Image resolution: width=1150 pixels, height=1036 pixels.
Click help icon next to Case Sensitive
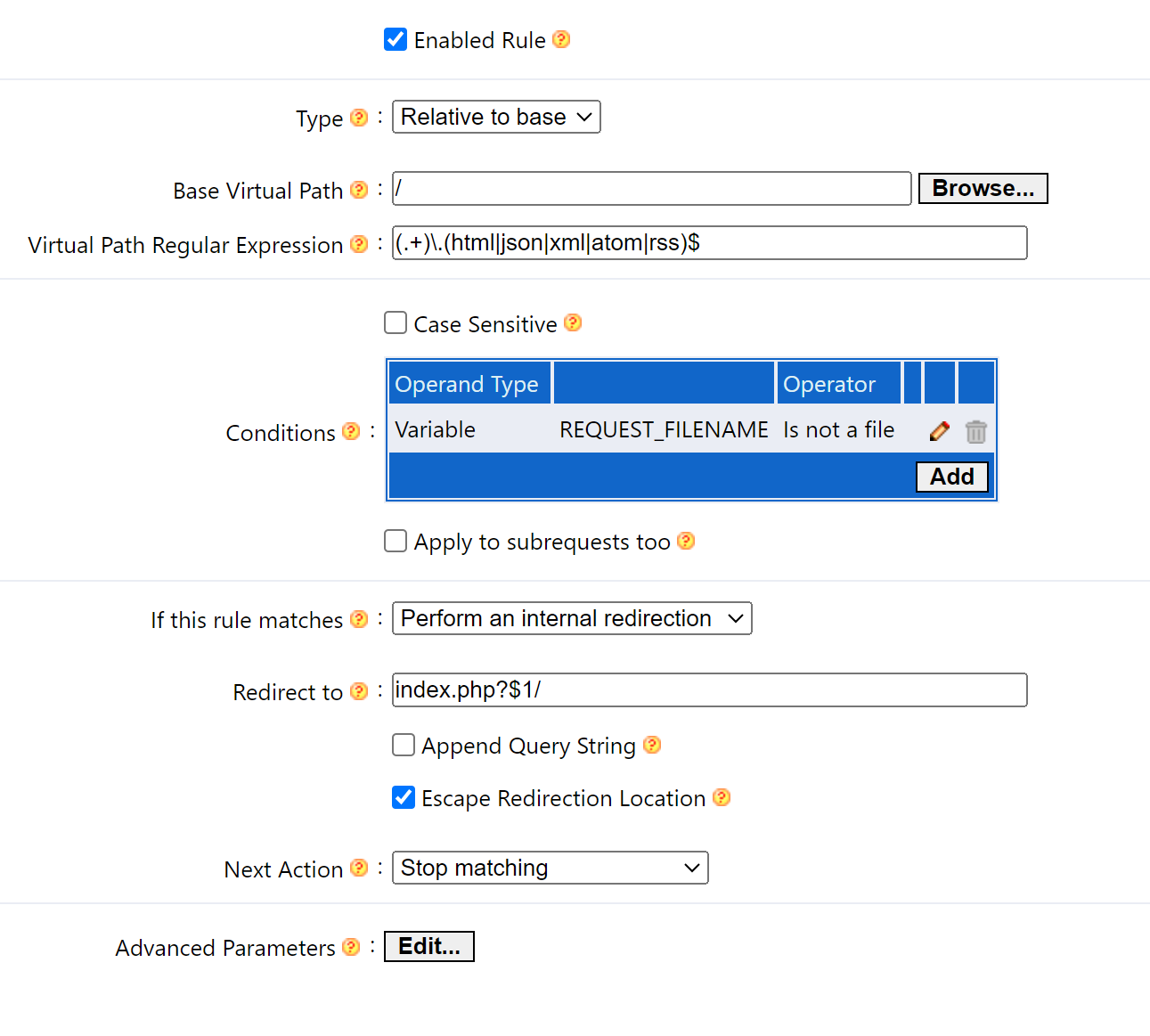click(574, 322)
